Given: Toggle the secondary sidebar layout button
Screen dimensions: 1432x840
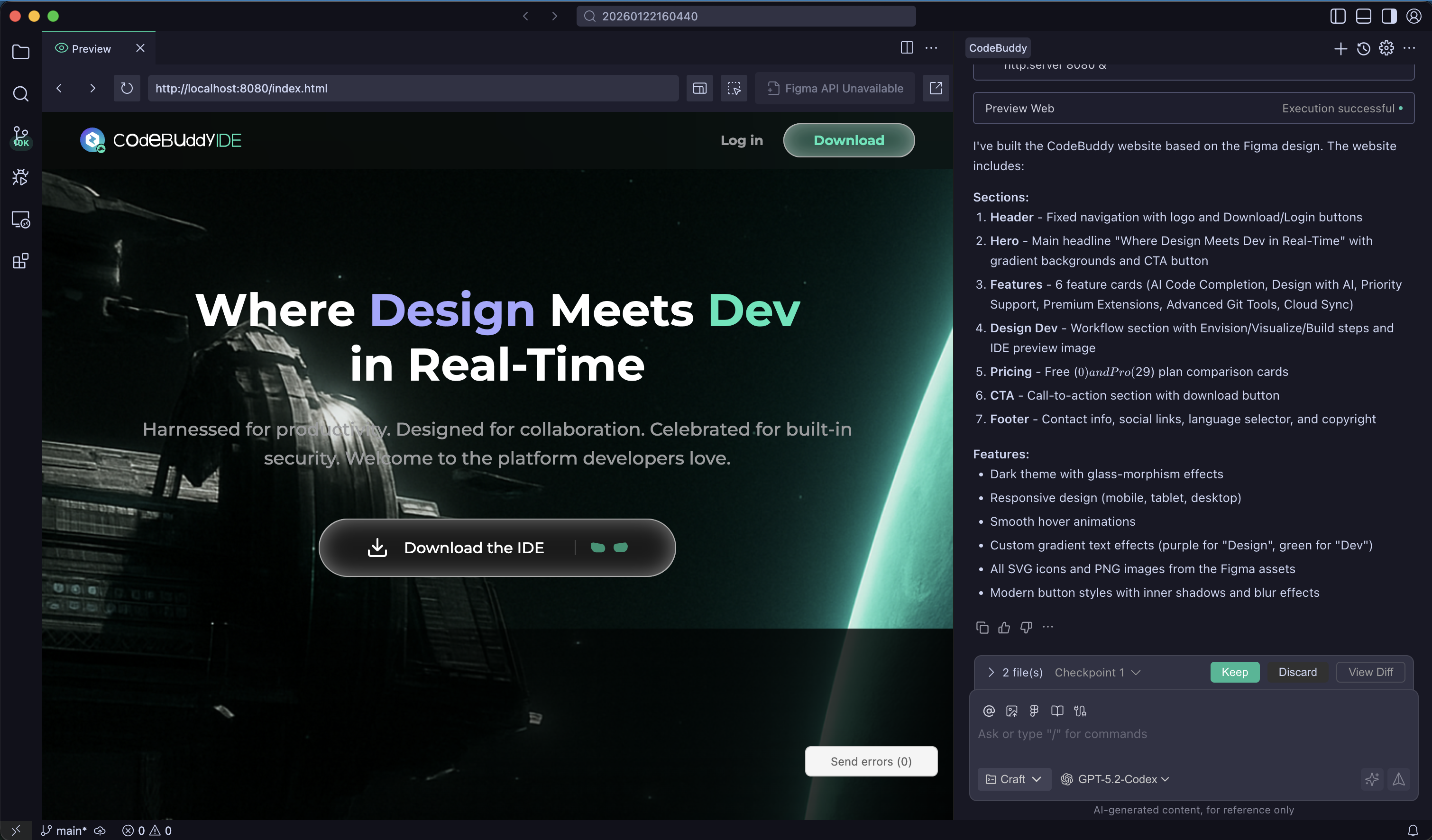Looking at the screenshot, I should point(1389,16).
